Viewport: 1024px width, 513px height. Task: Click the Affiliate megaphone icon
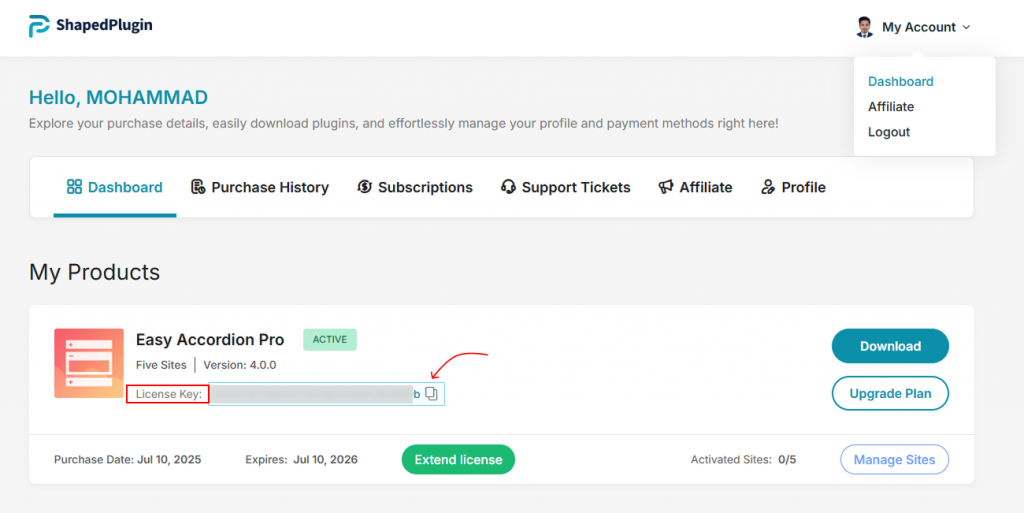666,187
